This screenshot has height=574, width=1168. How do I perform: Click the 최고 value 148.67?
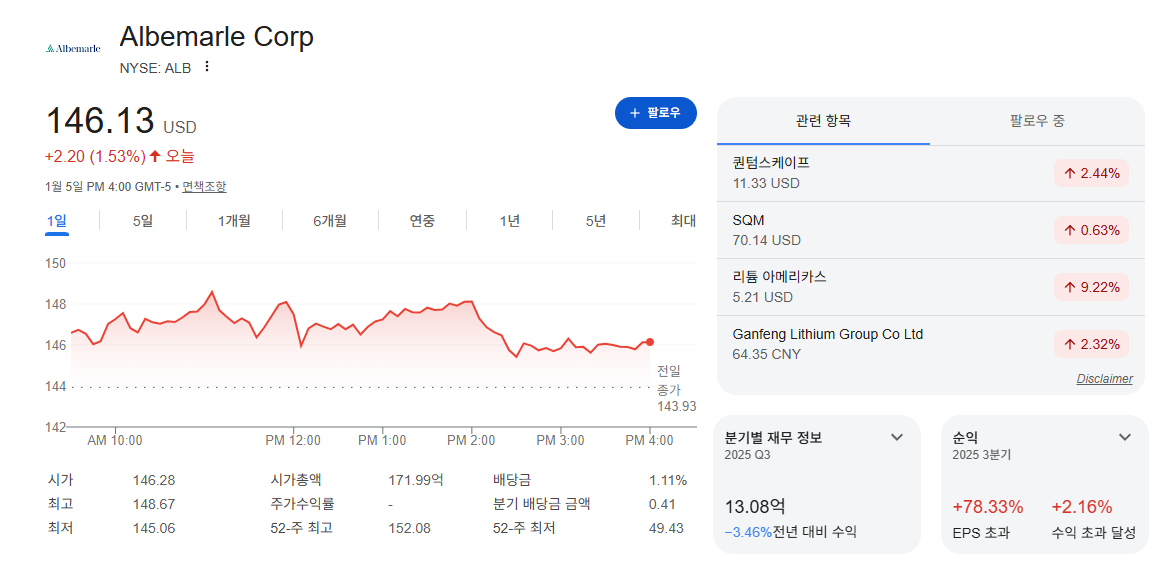(x=153, y=504)
